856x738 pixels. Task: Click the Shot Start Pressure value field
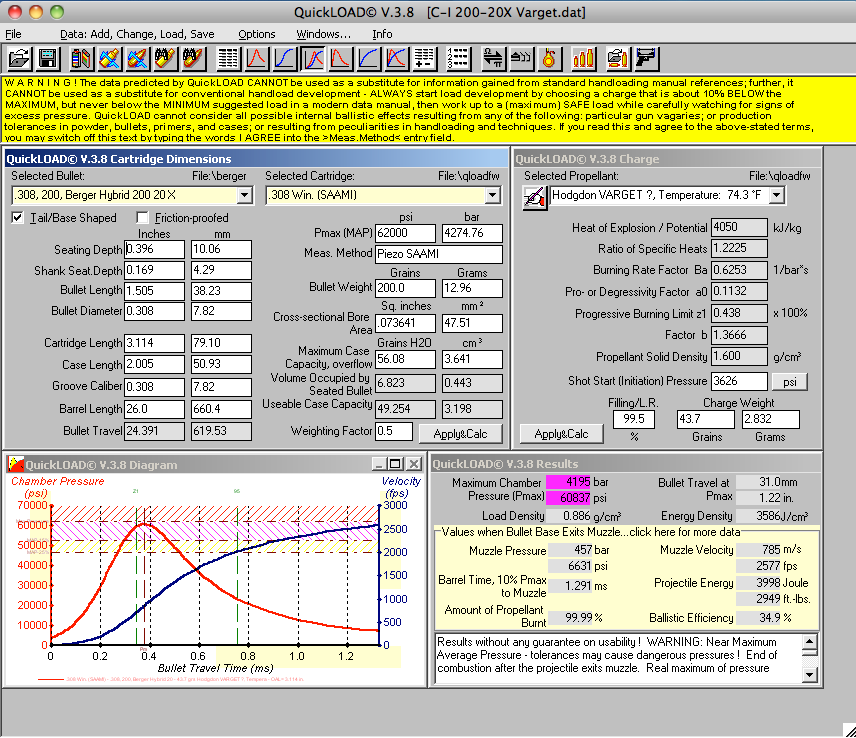[739, 381]
